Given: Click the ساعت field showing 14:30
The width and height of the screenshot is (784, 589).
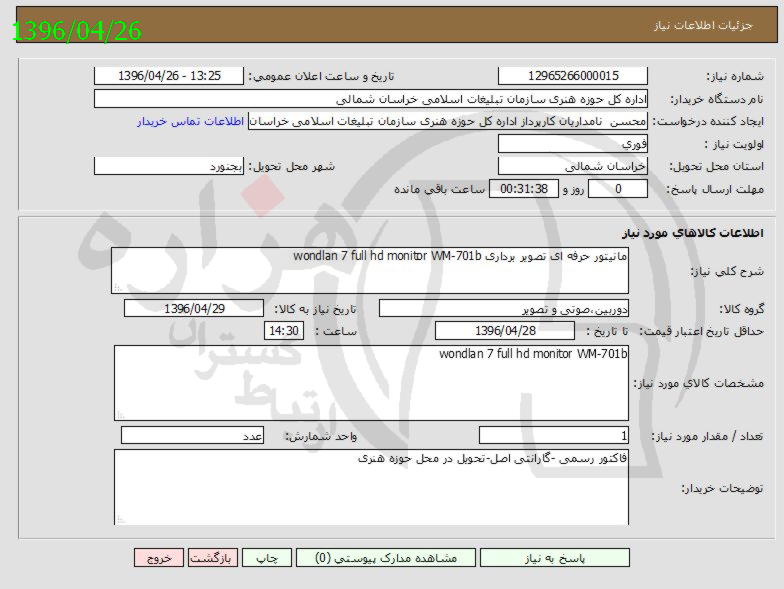Looking at the screenshot, I should tap(284, 330).
